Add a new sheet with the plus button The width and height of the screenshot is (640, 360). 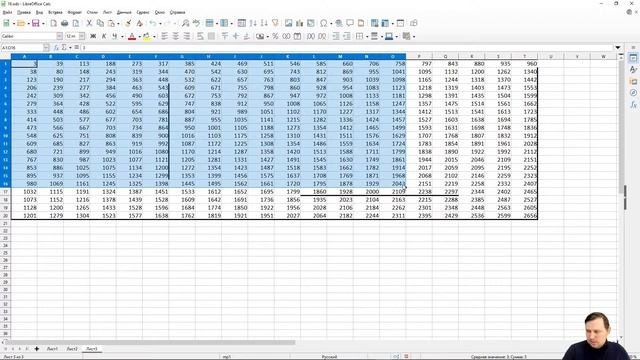(37, 349)
